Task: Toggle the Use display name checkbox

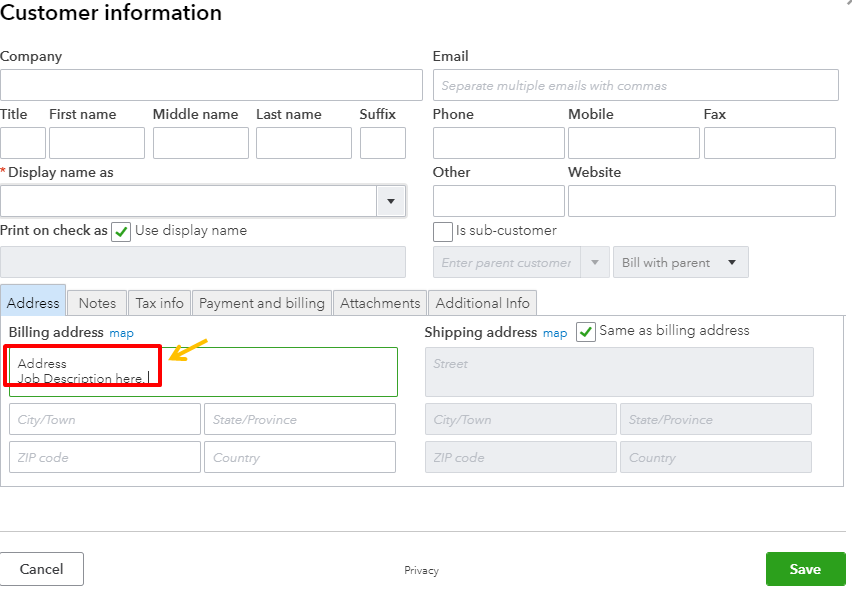Action: [121, 232]
